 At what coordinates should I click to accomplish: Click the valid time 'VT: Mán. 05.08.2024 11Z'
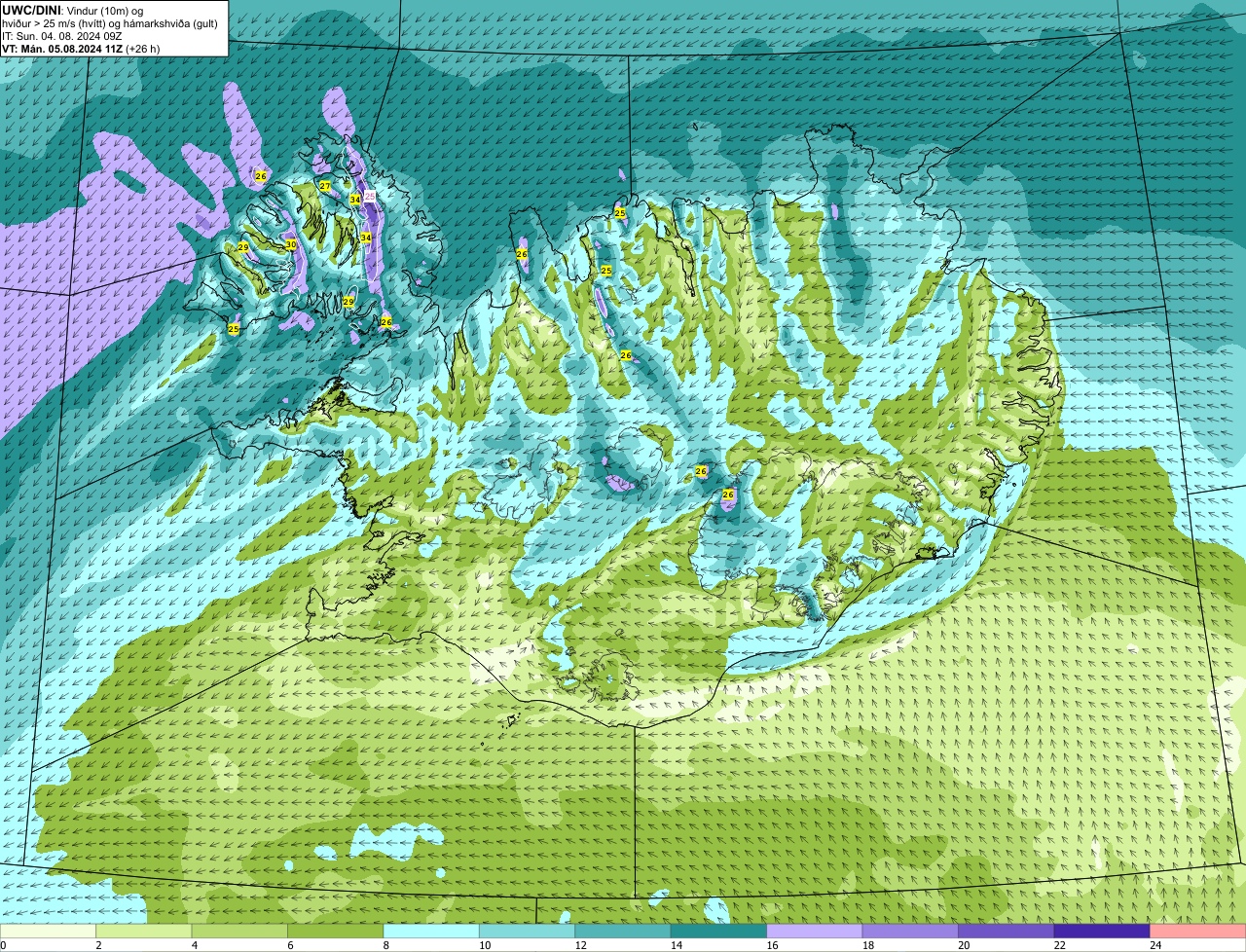pyautogui.click(x=62, y=49)
